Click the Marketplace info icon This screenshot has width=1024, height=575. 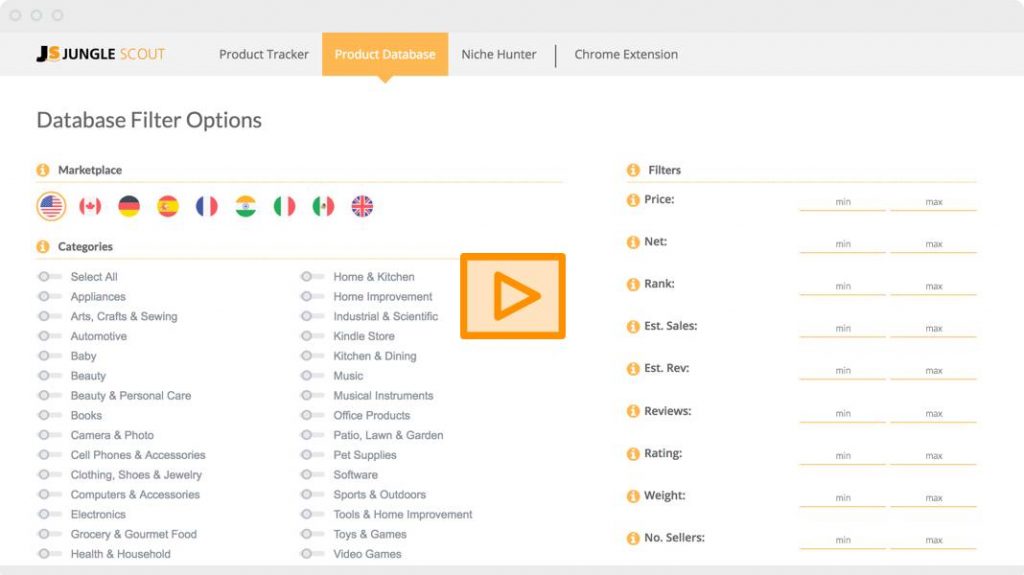pyautogui.click(x=43, y=170)
